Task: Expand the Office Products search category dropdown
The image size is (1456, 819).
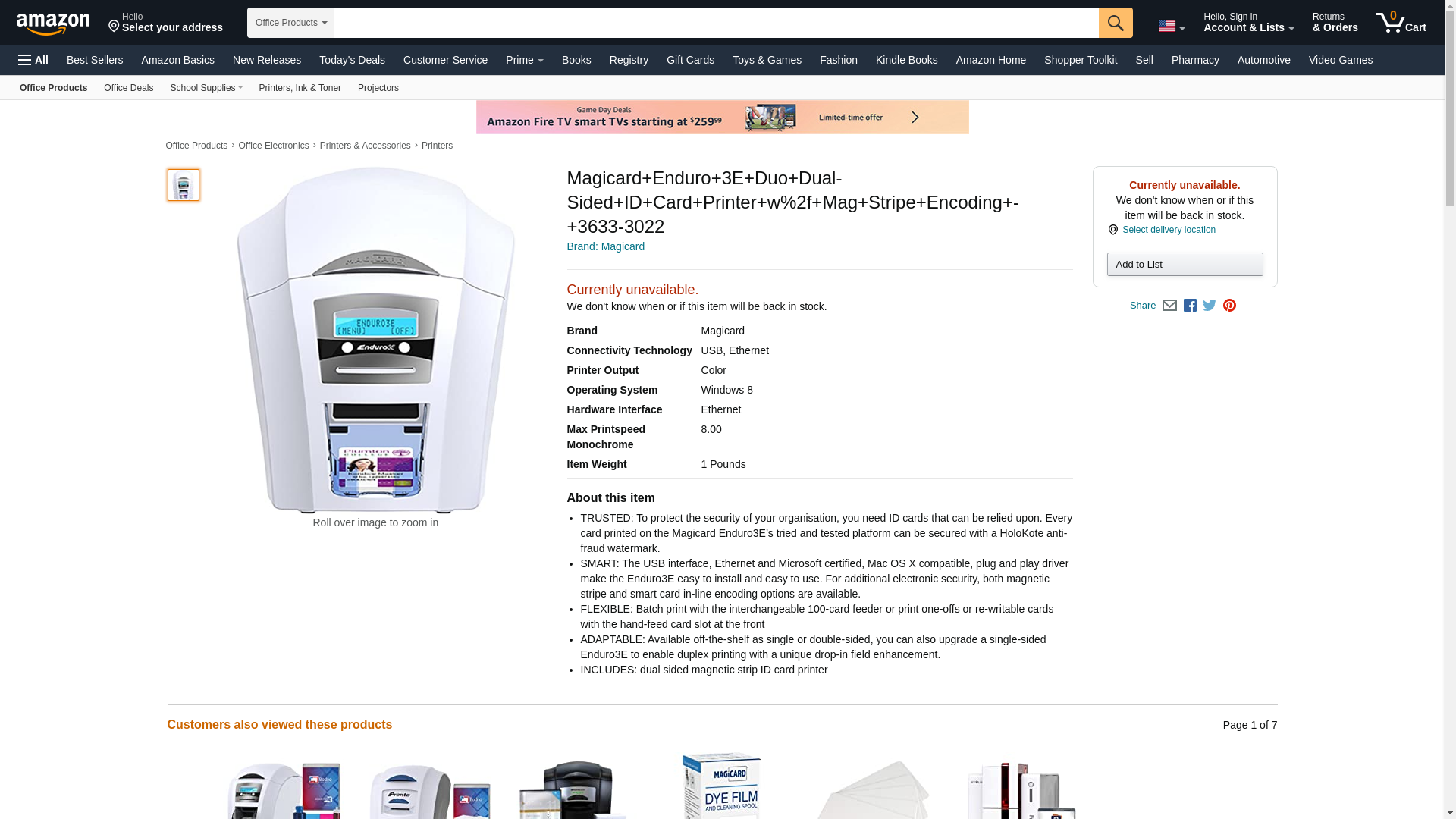Action: [290, 23]
